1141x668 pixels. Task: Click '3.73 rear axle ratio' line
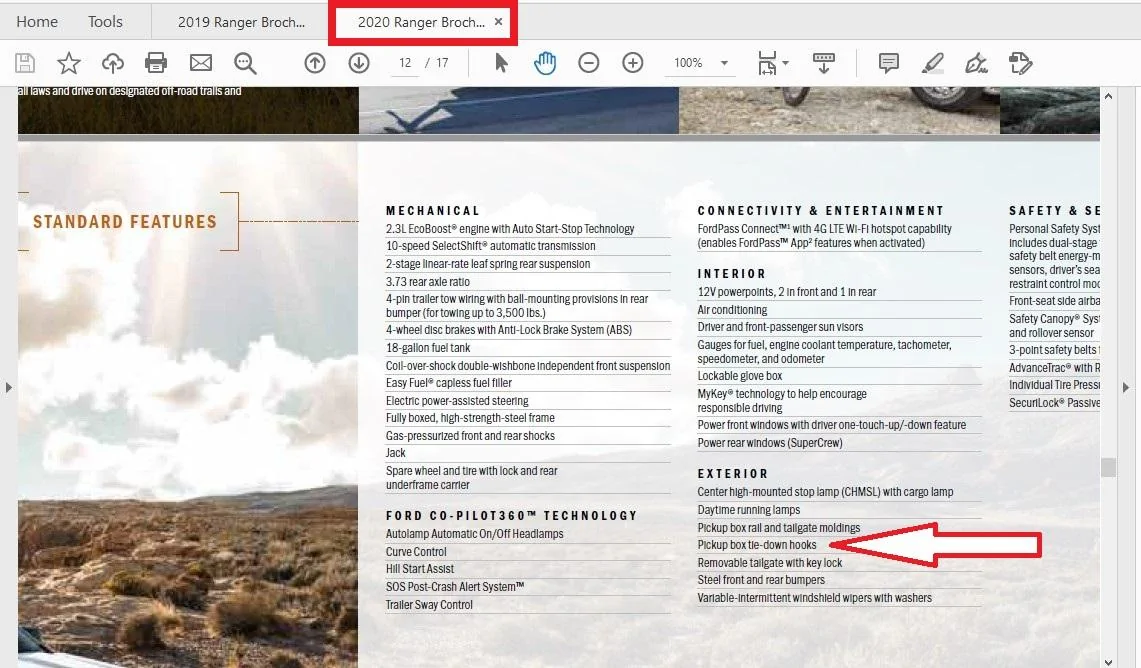pos(428,282)
